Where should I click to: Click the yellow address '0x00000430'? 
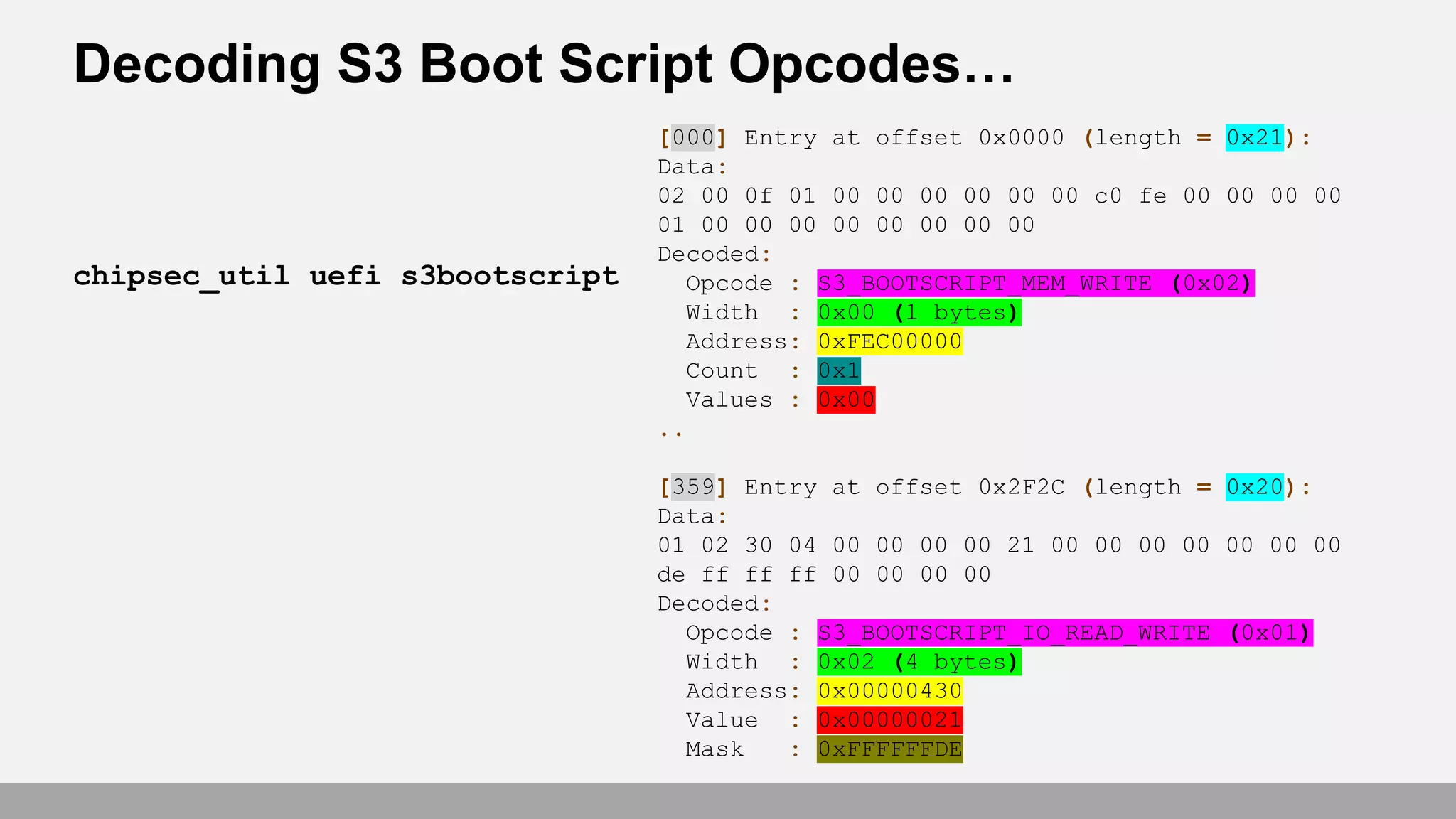[890, 691]
